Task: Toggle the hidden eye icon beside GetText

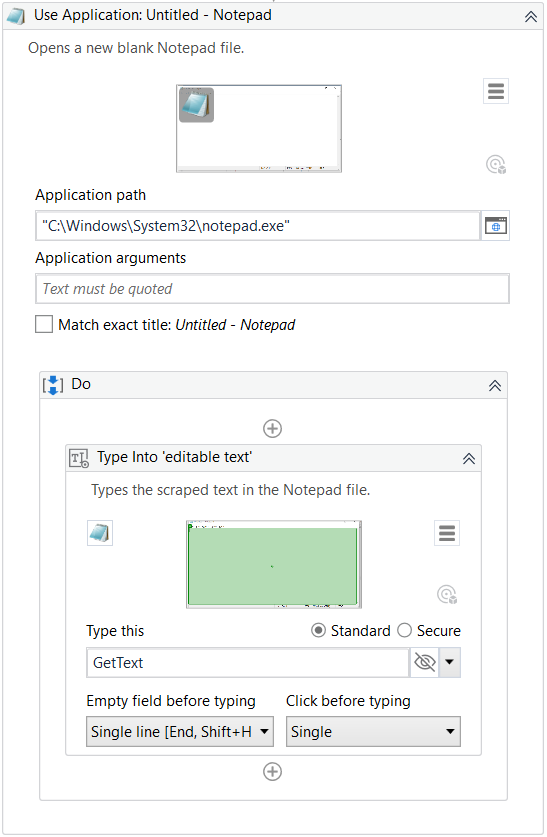Action: pyautogui.click(x=425, y=663)
